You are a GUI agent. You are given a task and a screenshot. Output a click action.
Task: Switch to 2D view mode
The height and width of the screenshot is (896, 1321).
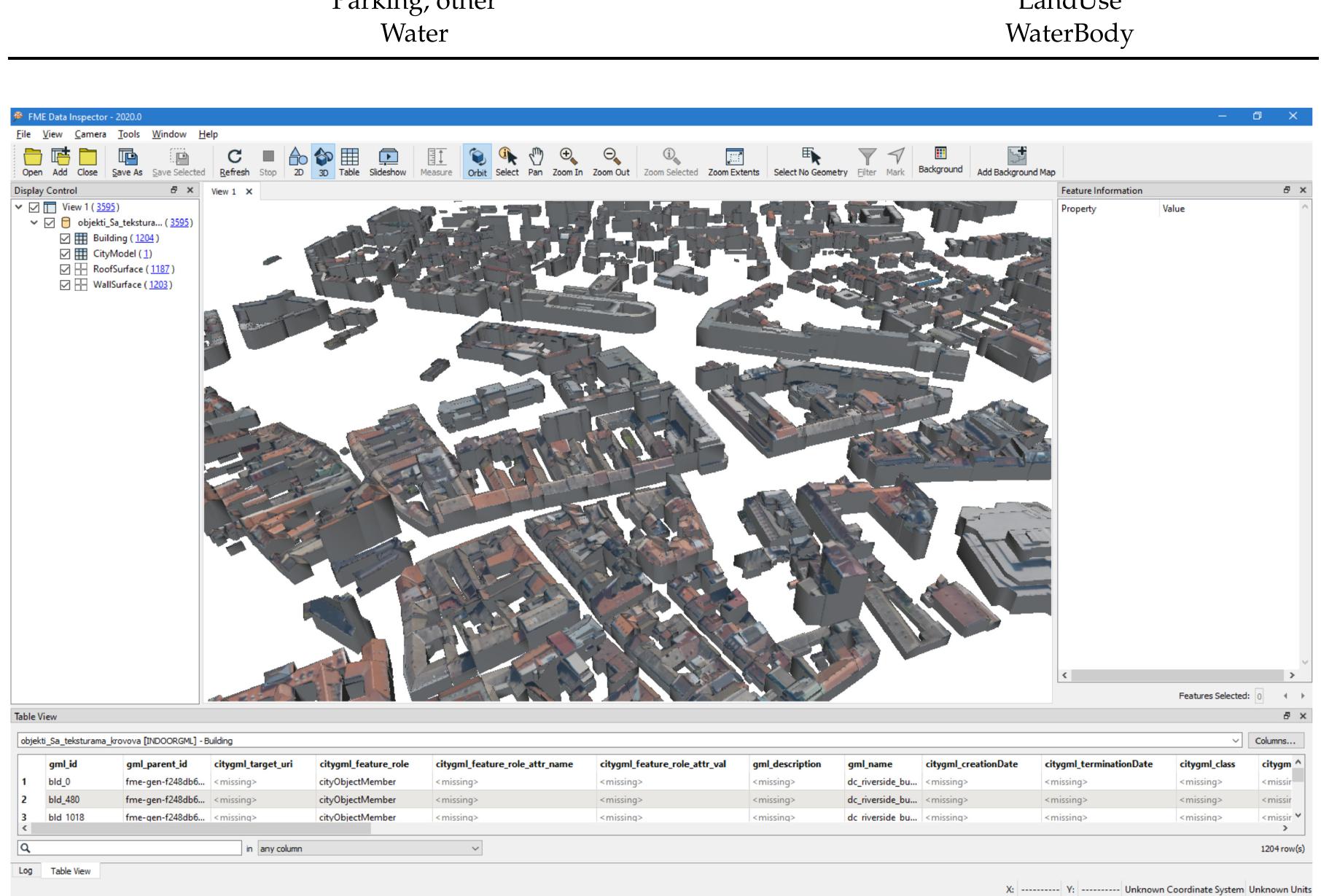(298, 162)
